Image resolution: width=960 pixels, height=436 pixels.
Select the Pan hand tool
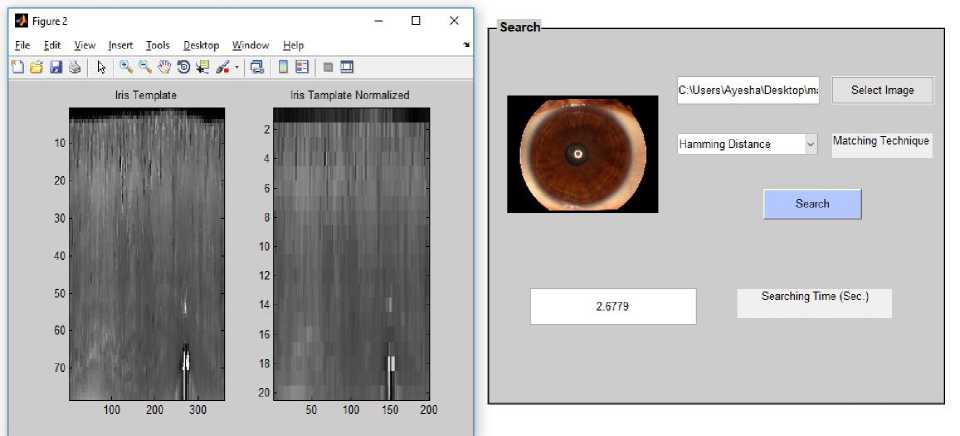click(165, 68)
